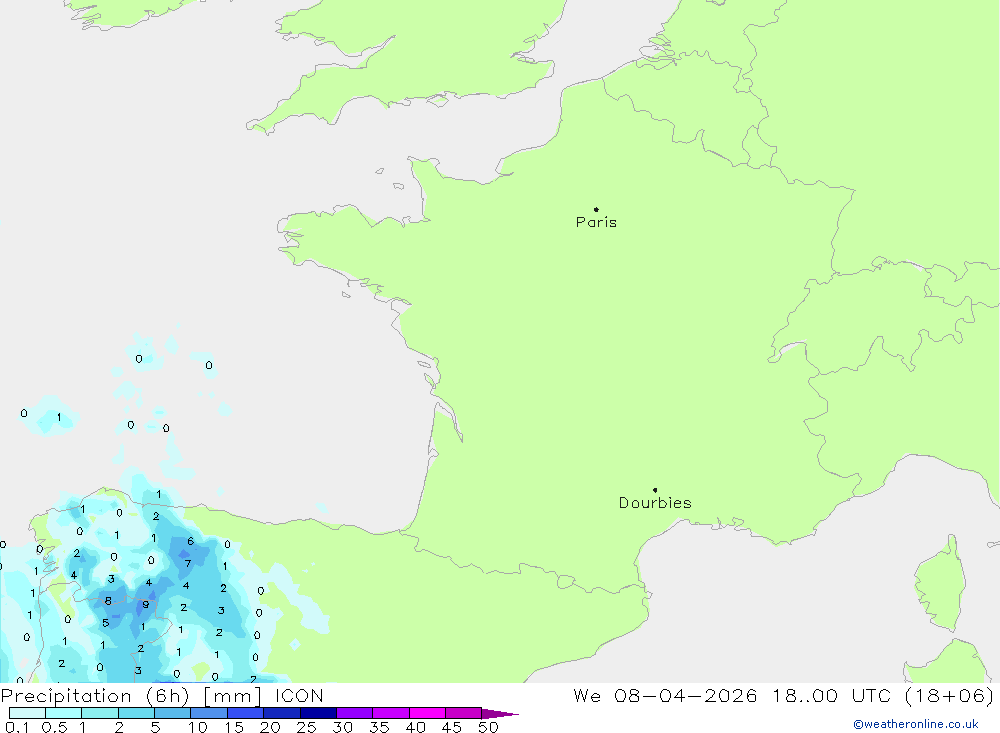
Task: Click the 'Precipitation (6h) [mm] ICON' title
Action: tap(162, 696)
